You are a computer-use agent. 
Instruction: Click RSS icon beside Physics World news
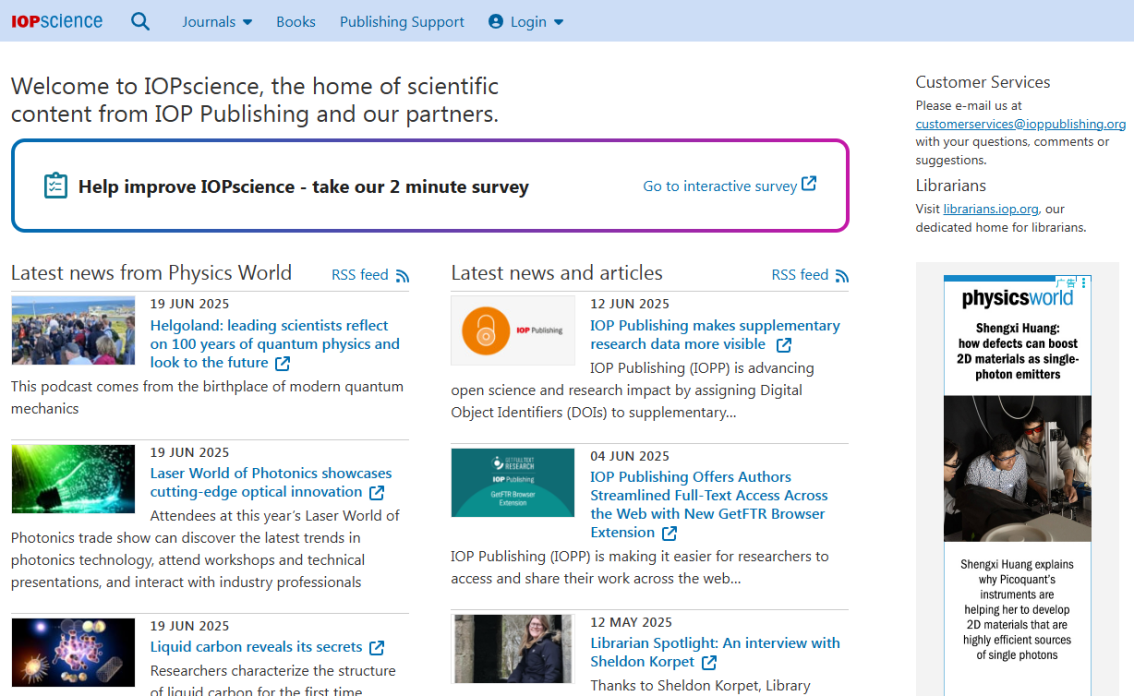tap(402, 275)
